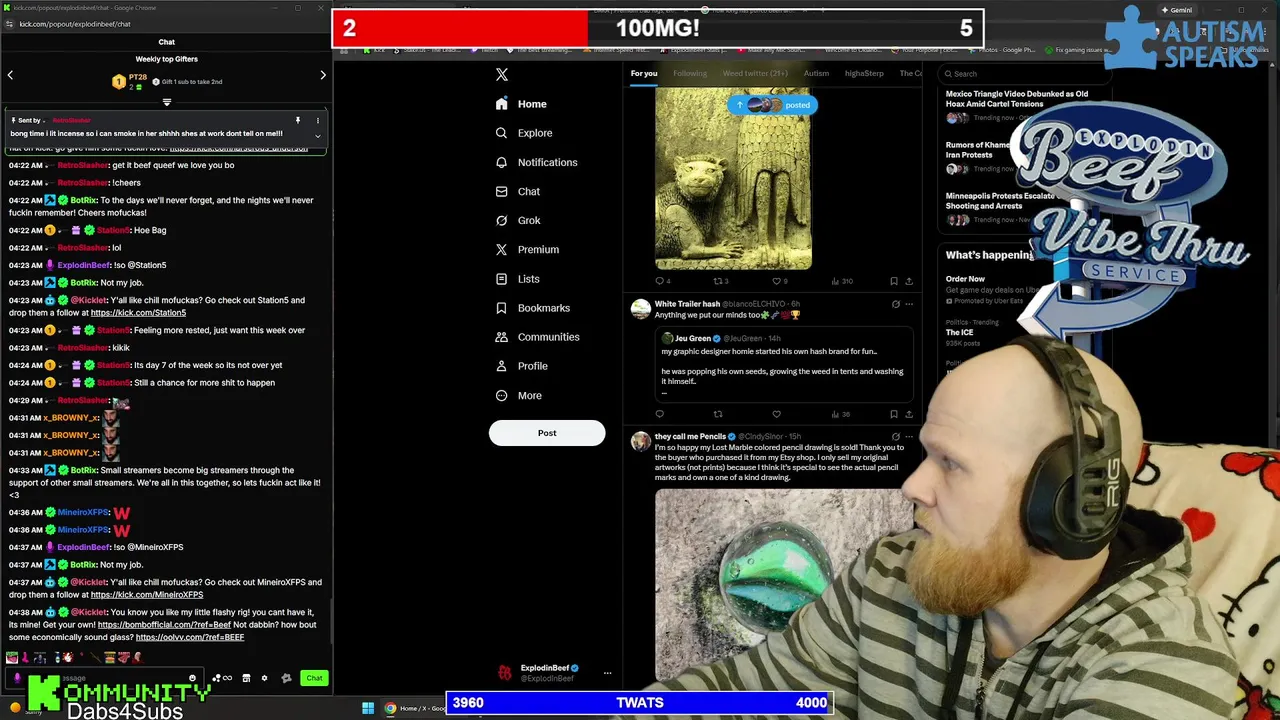The height and width of the screenshot is (720, 1280).
Task: Open quoted Jeu Green post
Action: tap(783, 364)
